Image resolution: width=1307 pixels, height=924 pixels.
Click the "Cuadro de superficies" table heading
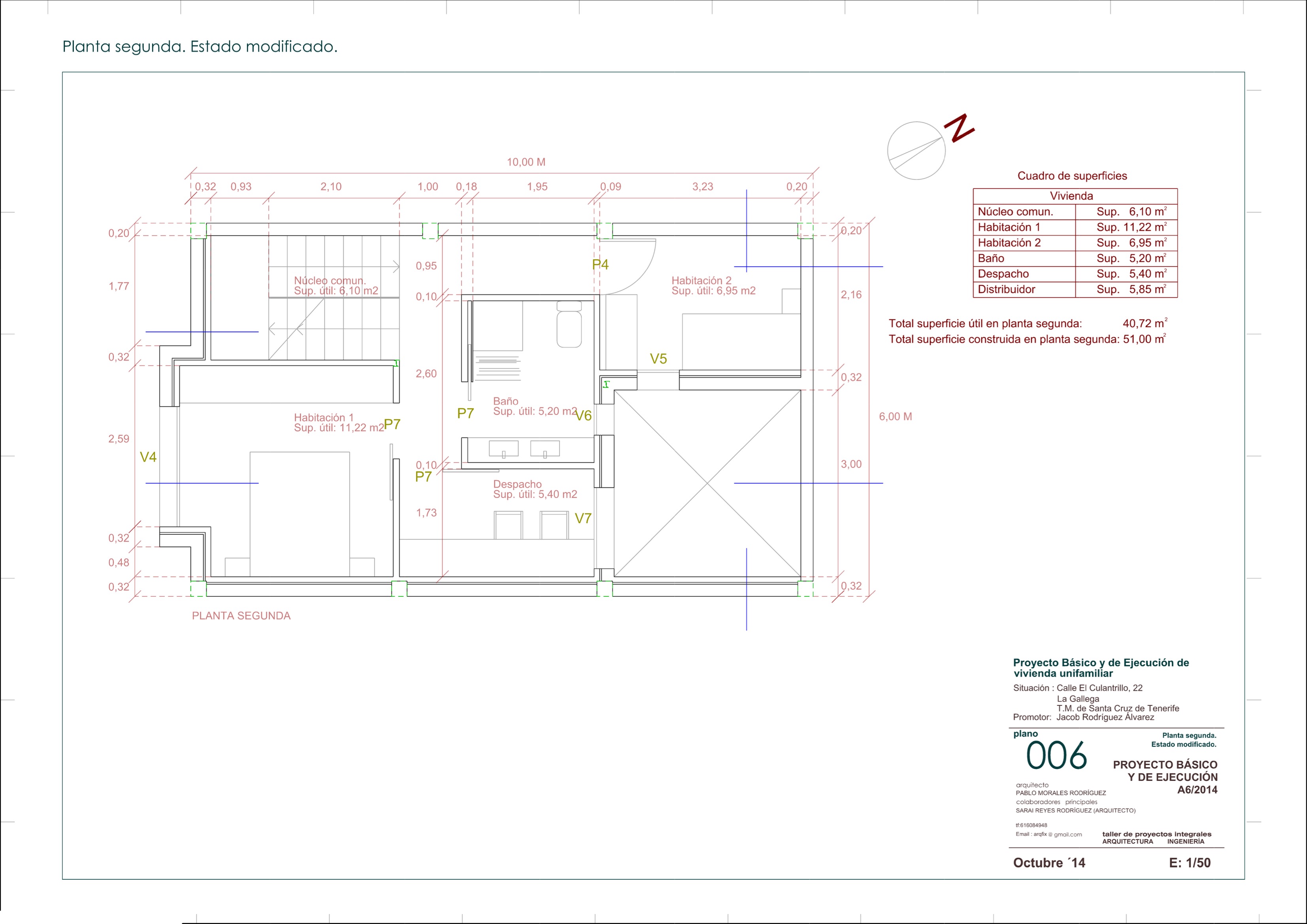click(1072, 176)
